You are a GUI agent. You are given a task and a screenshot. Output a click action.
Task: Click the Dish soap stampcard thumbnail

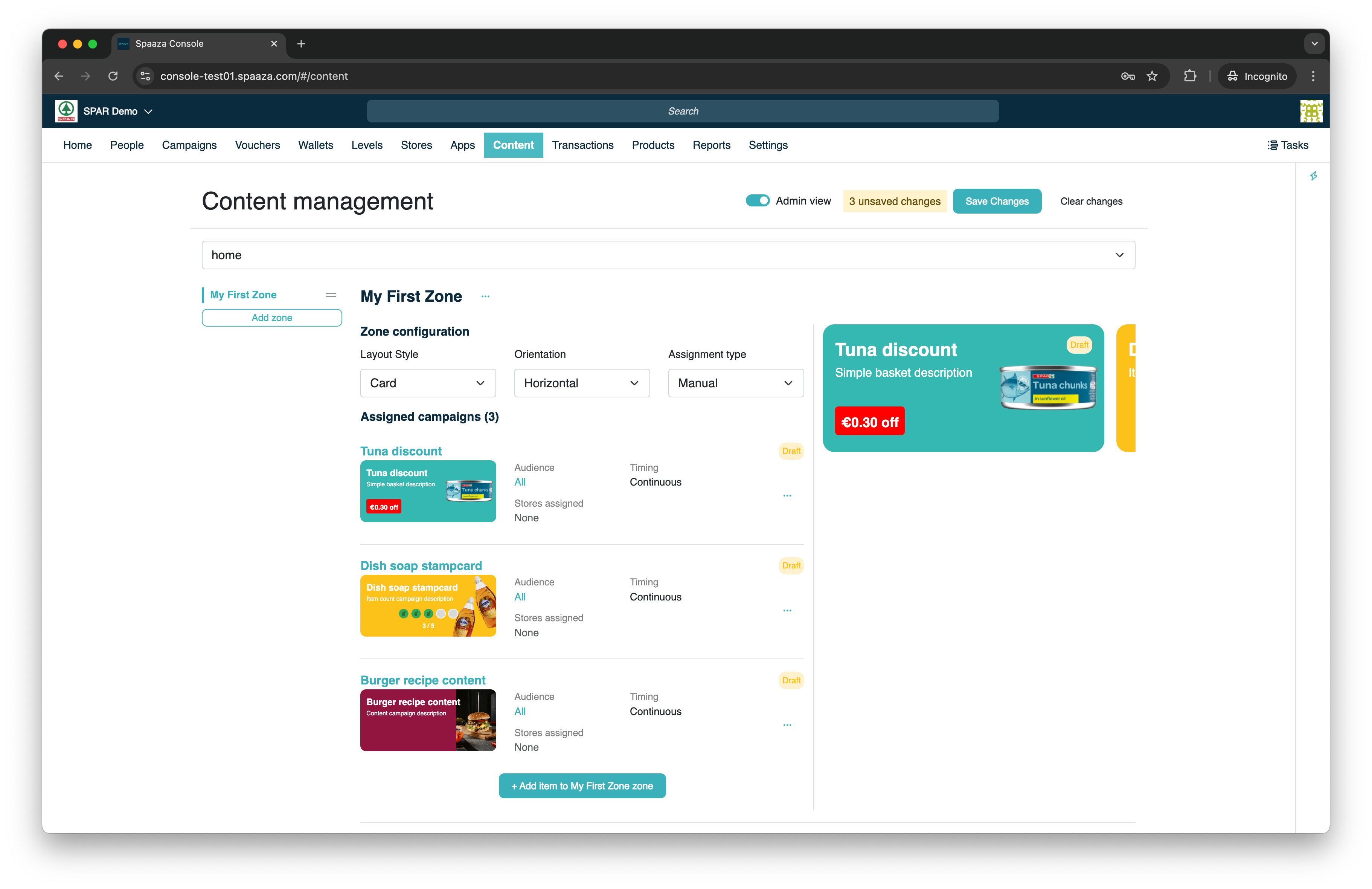pyautogui.click(x=428, y=606)
